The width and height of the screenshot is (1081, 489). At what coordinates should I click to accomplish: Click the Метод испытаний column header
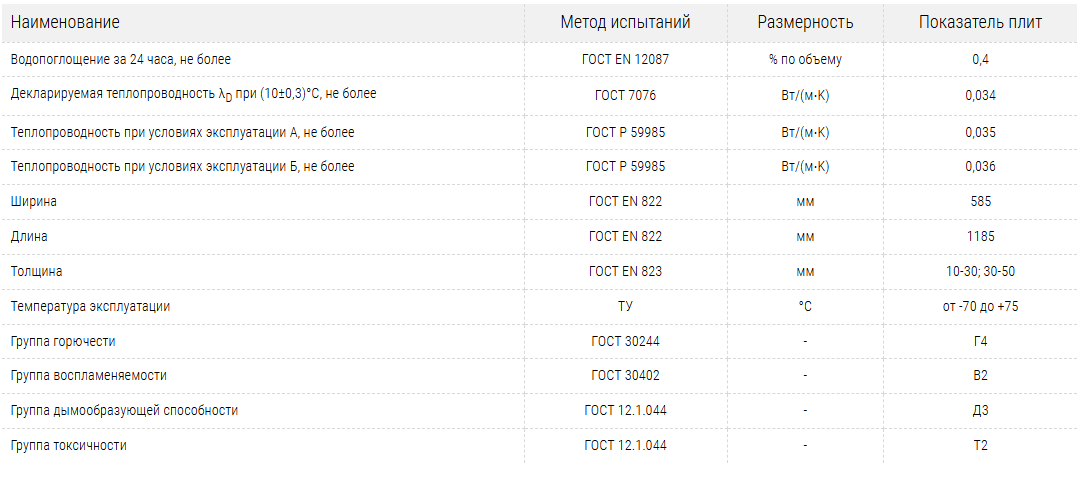pyautogui.click(x=625, y=22)
